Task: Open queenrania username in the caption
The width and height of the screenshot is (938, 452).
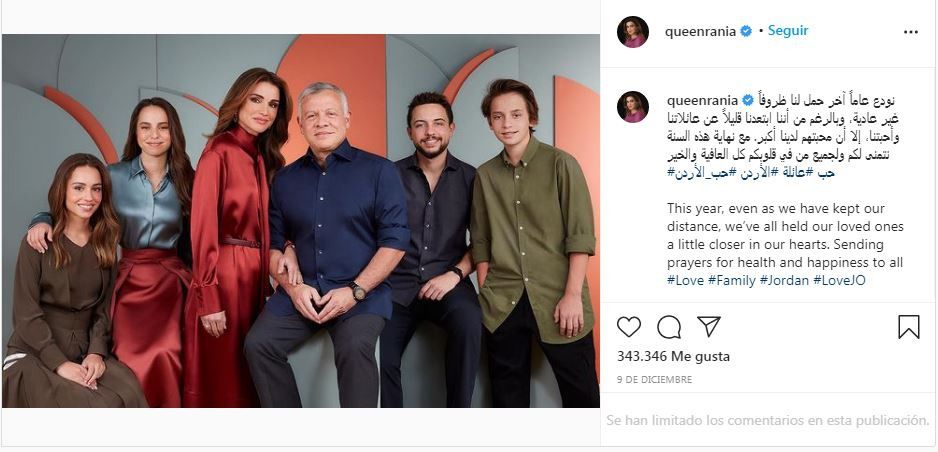Action: 702,100
